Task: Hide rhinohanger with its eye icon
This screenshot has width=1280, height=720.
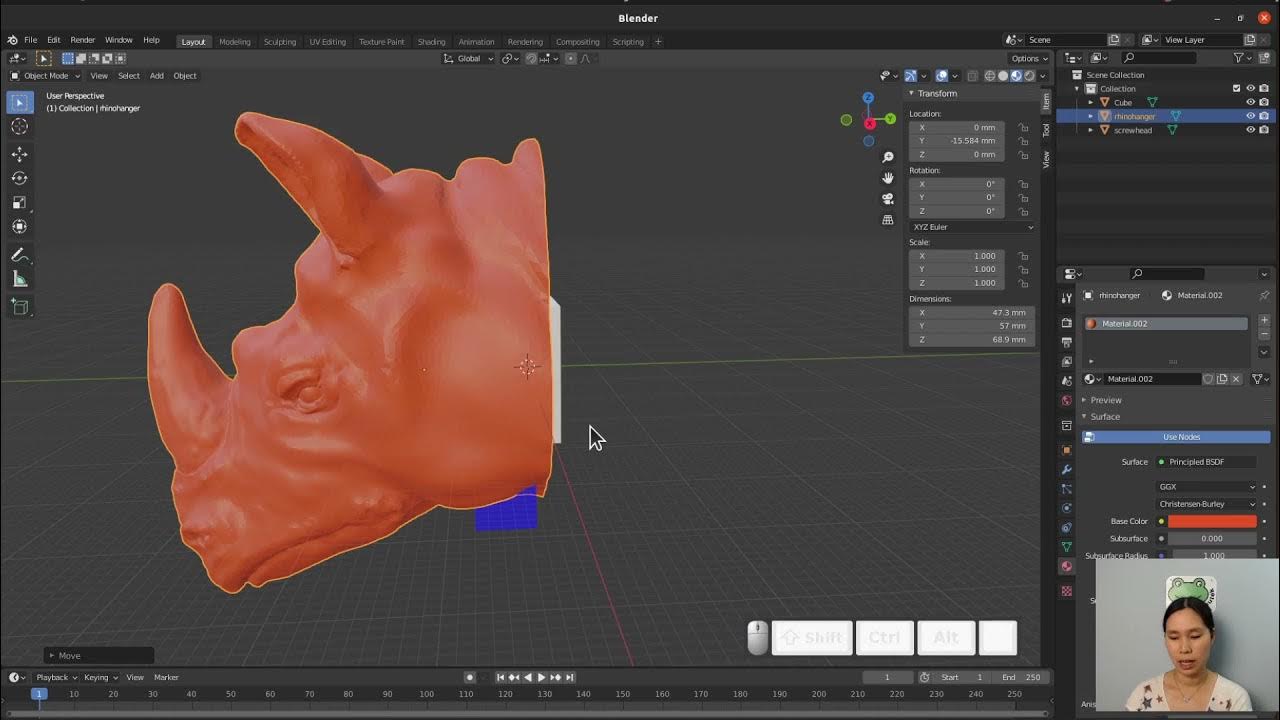Action: point(1250,116)
